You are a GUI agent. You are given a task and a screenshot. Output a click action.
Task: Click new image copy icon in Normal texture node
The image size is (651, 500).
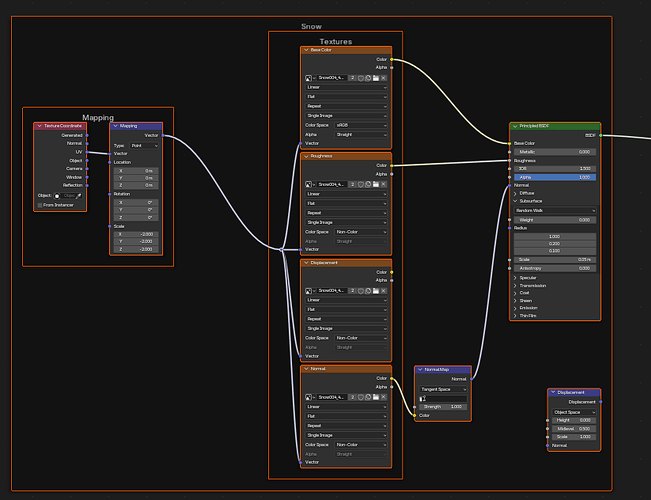tap(368, 397)
